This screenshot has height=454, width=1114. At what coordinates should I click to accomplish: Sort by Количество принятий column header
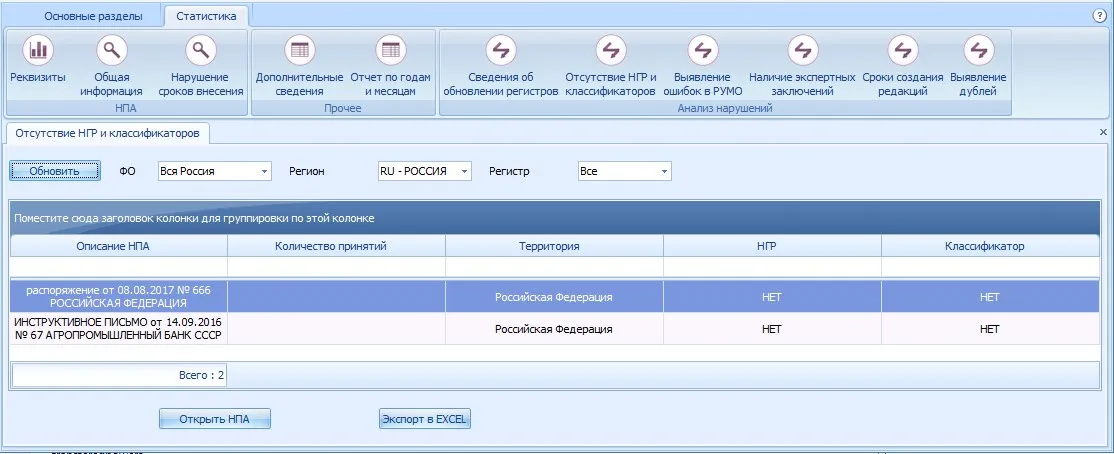pos(337,246)
